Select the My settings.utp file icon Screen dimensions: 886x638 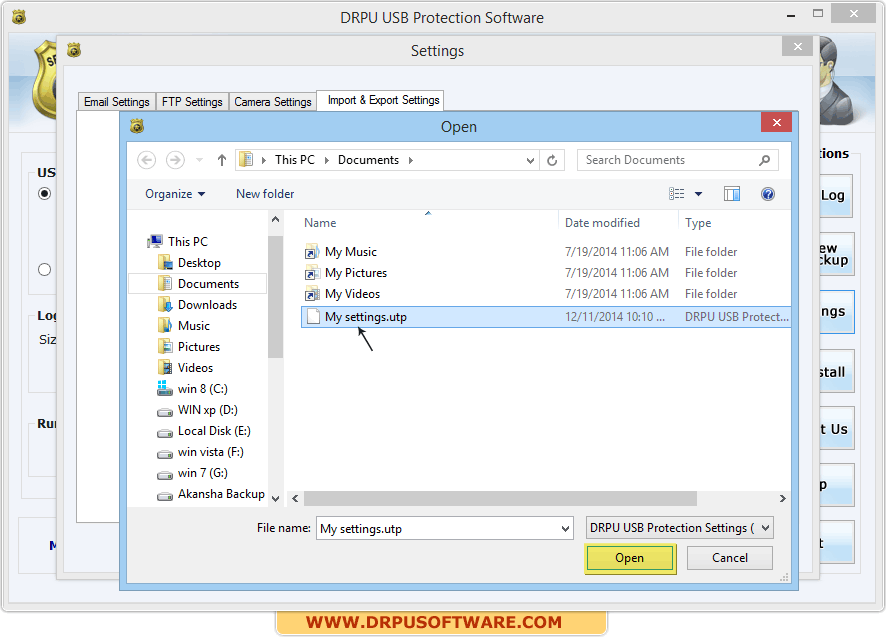(312, 317)
